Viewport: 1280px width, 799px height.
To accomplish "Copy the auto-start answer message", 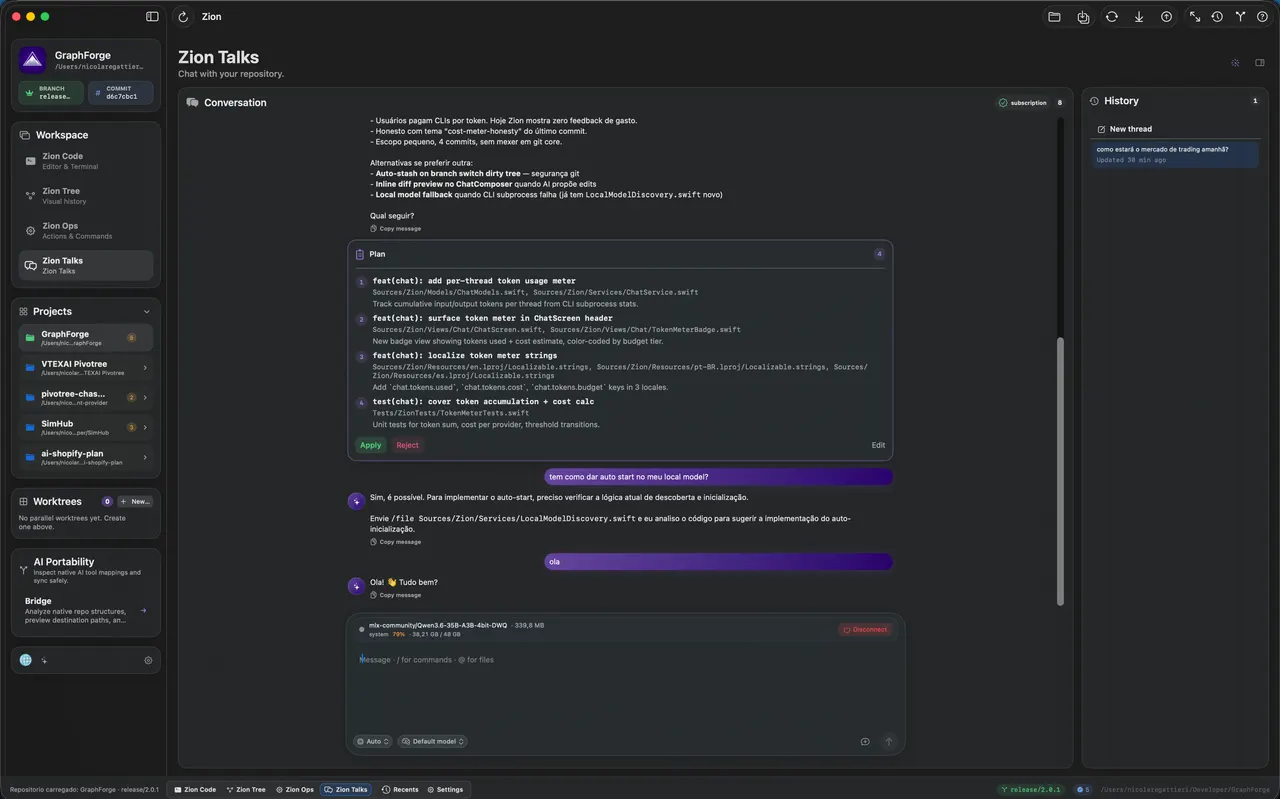I will [396, 542].
